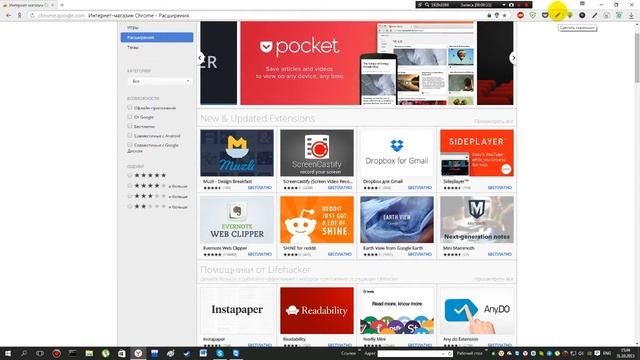Image resolution: width=640 pixels, height=360 pixels.
Task: Toggle Совместимые с Google Диском checkbox
Action: [130, 144]
